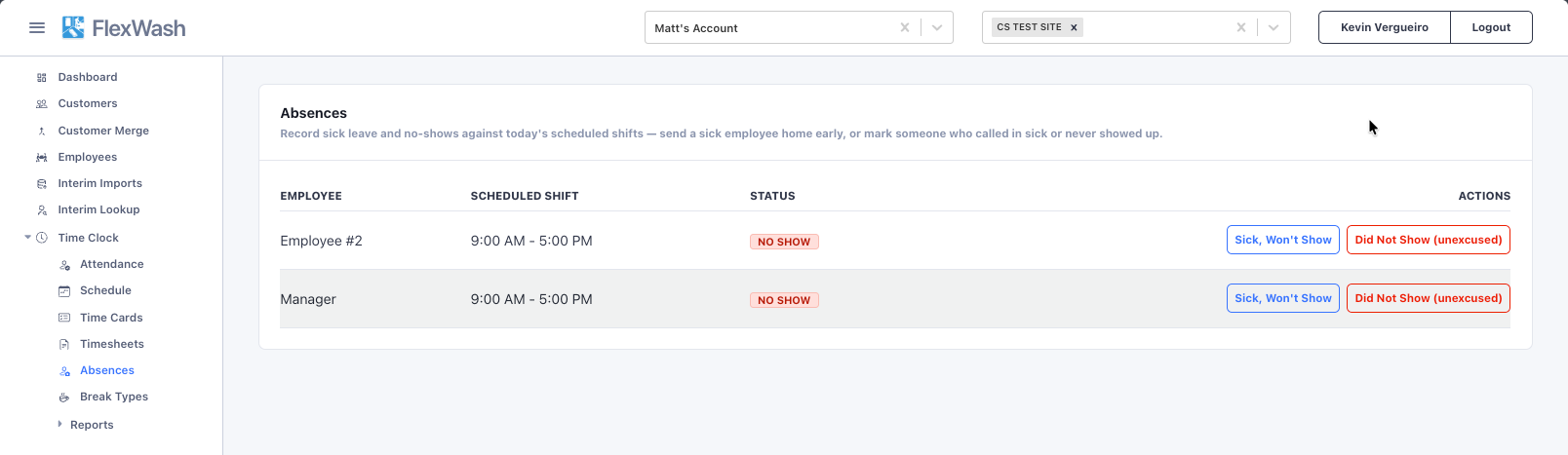The height and width of the screenshot is (455, 1568).
Task: Click the Time Clock clock icon
Action: [42, 238]
